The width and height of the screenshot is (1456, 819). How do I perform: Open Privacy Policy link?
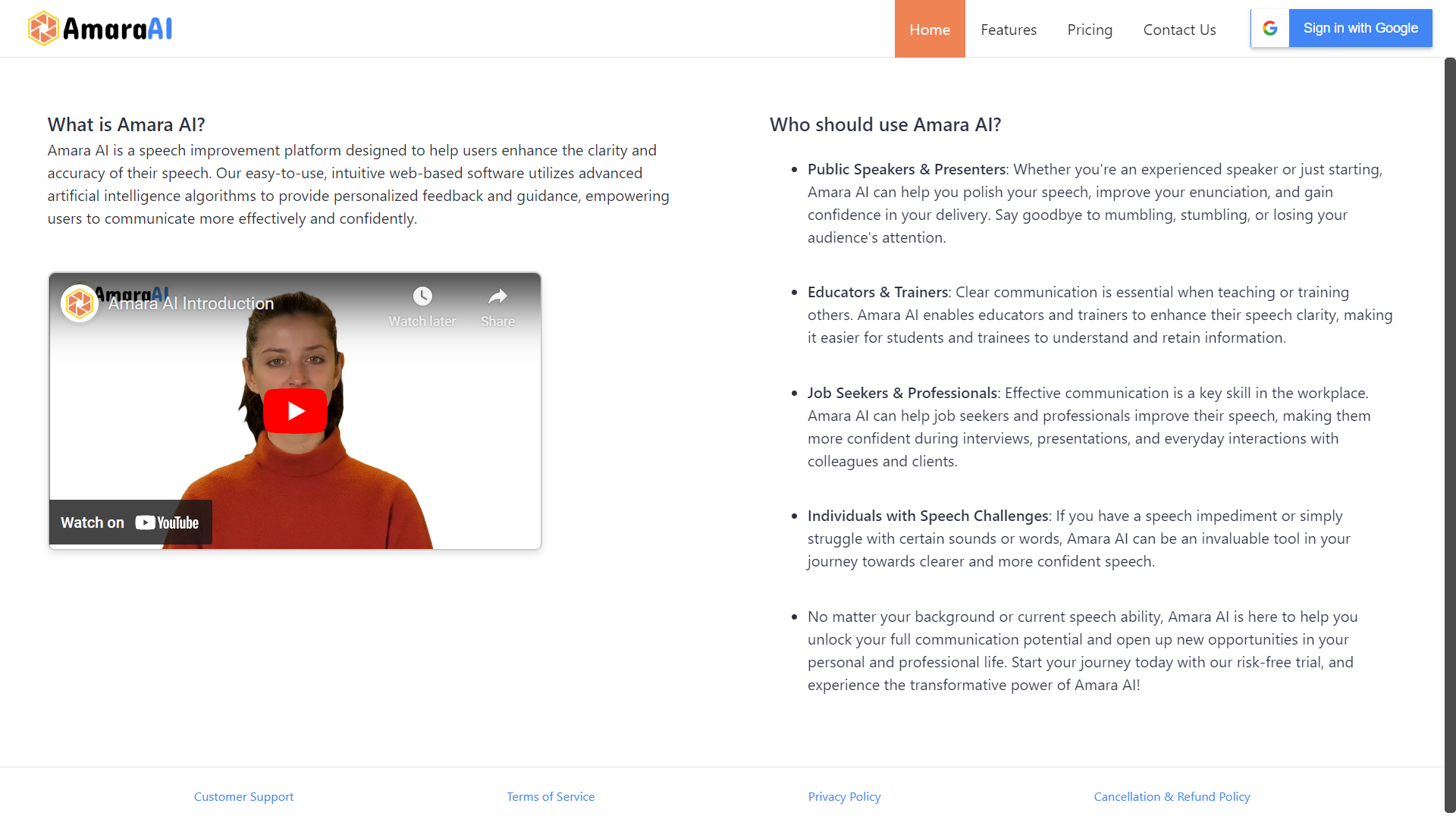click(x=844, y=796)
